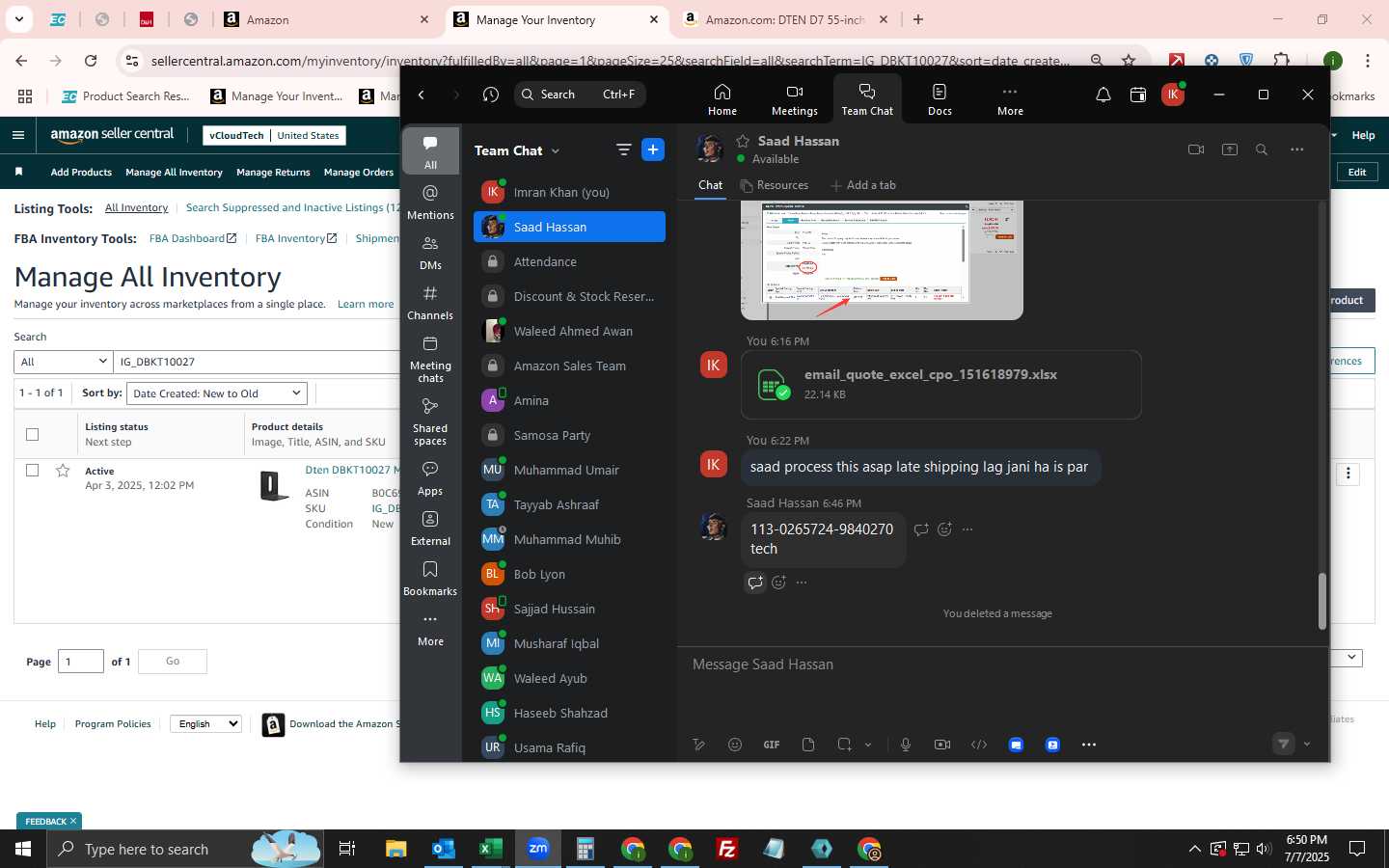Click chat scrollbar in Zoom
This screenshot has width=1389, height=868.
pyautogui.click(x=1322, y=601)
